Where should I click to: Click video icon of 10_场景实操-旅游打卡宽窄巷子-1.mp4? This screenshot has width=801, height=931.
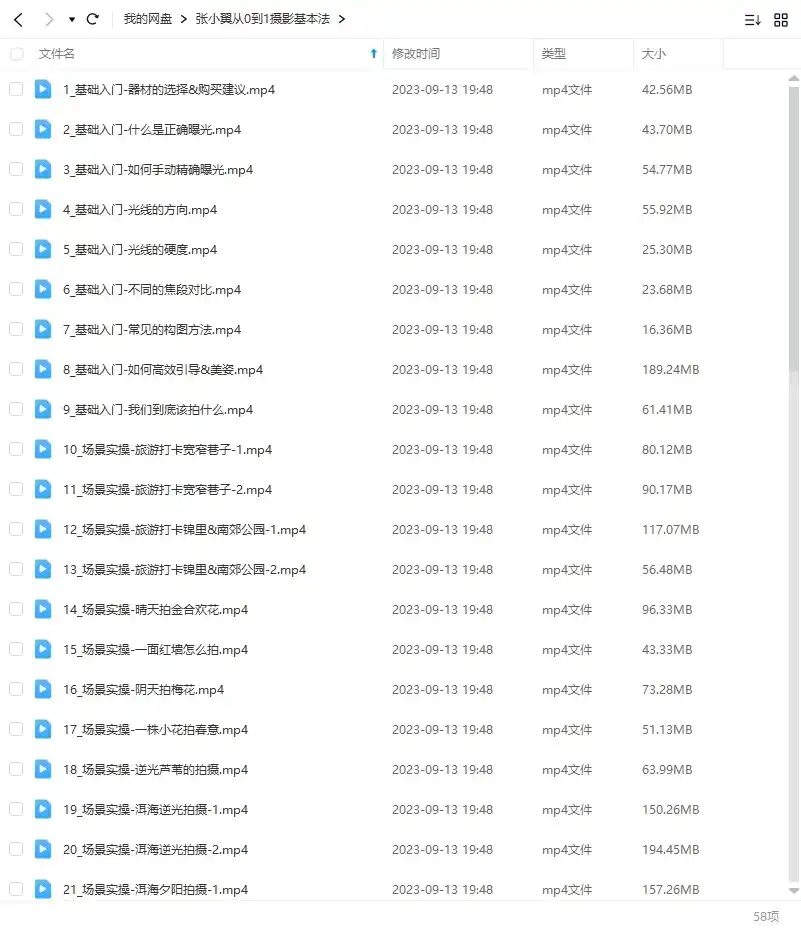coord(43,449)
